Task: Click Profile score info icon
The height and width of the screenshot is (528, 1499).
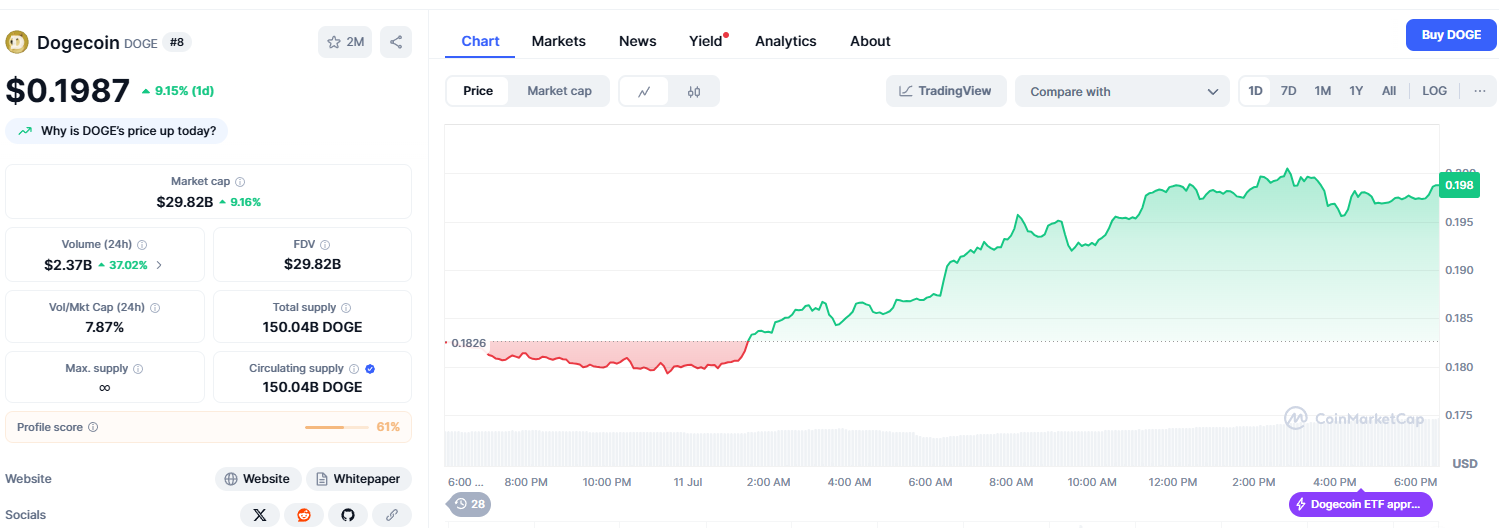Action: pos(93,427)
